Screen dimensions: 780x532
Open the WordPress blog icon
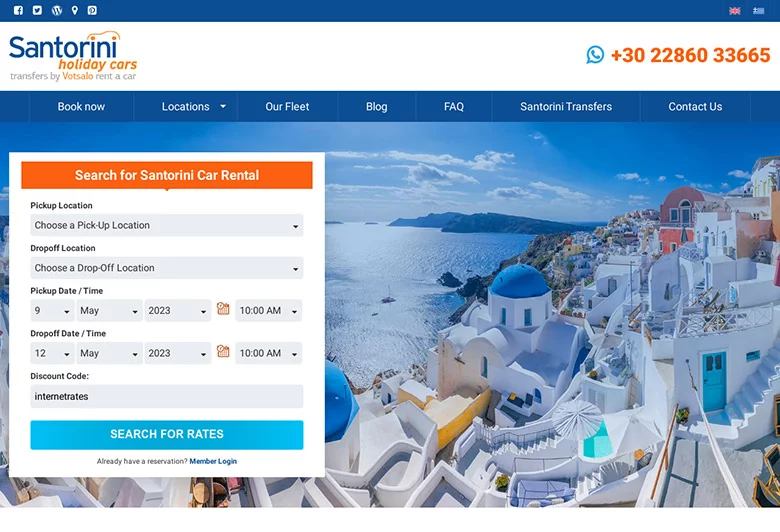tap(57, 10)
